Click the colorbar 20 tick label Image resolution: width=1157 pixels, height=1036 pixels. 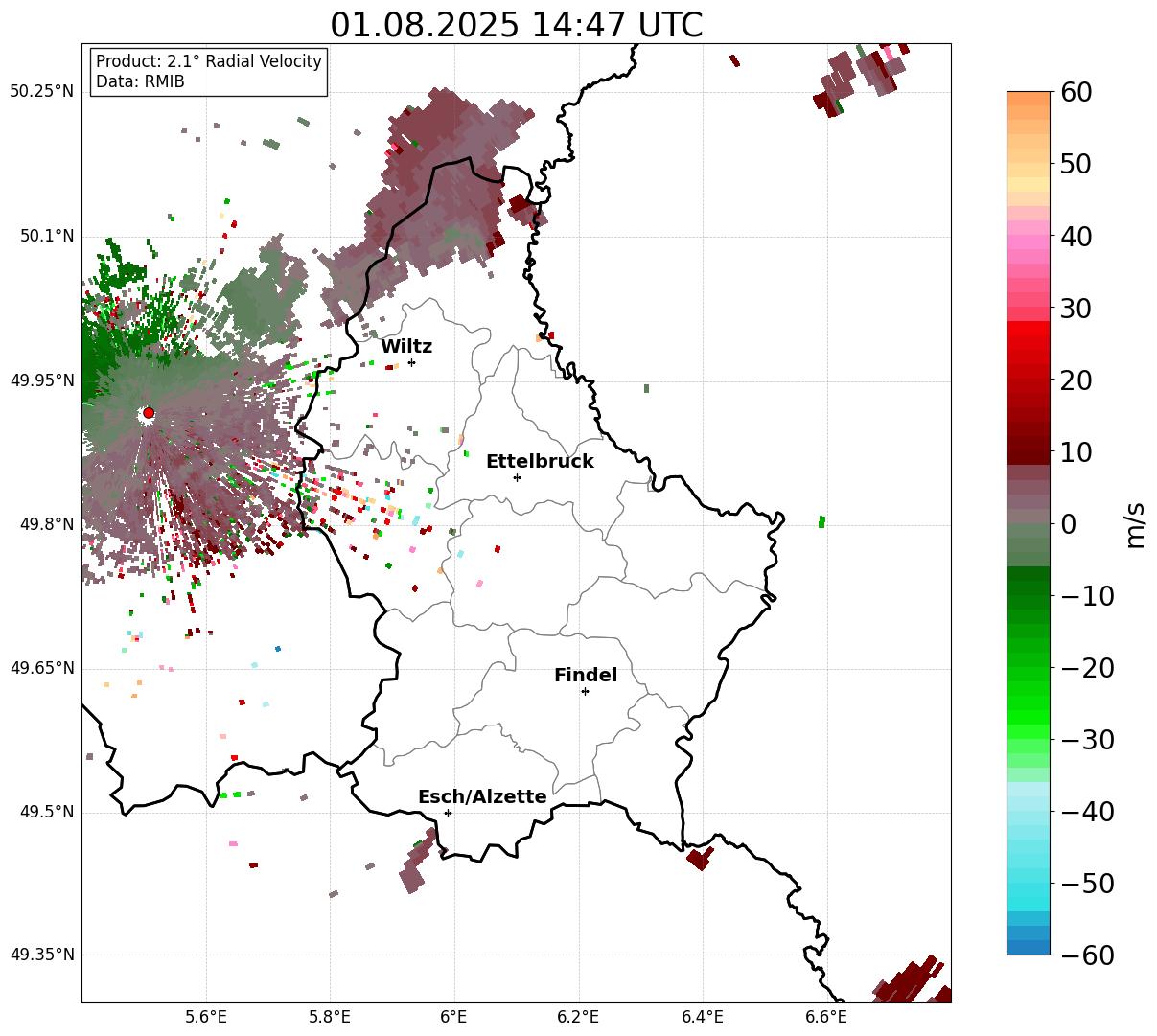[1076, 380]
